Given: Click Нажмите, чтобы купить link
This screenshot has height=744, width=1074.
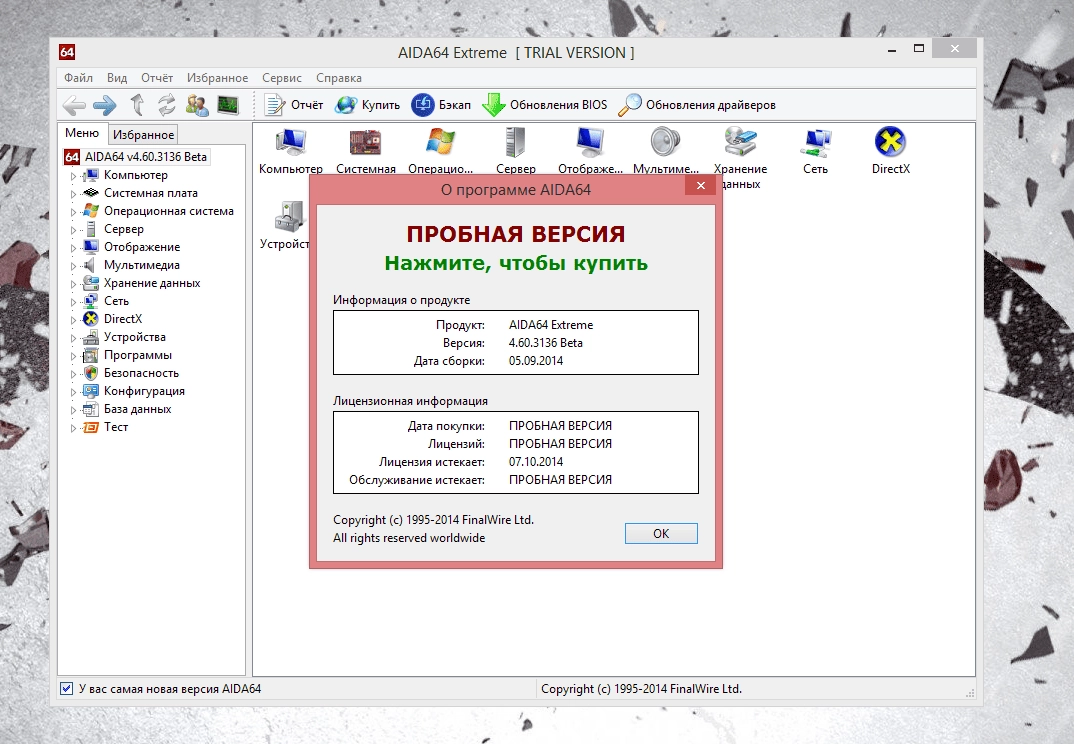Looking at the screenshot, I should [x=516, y=263].
